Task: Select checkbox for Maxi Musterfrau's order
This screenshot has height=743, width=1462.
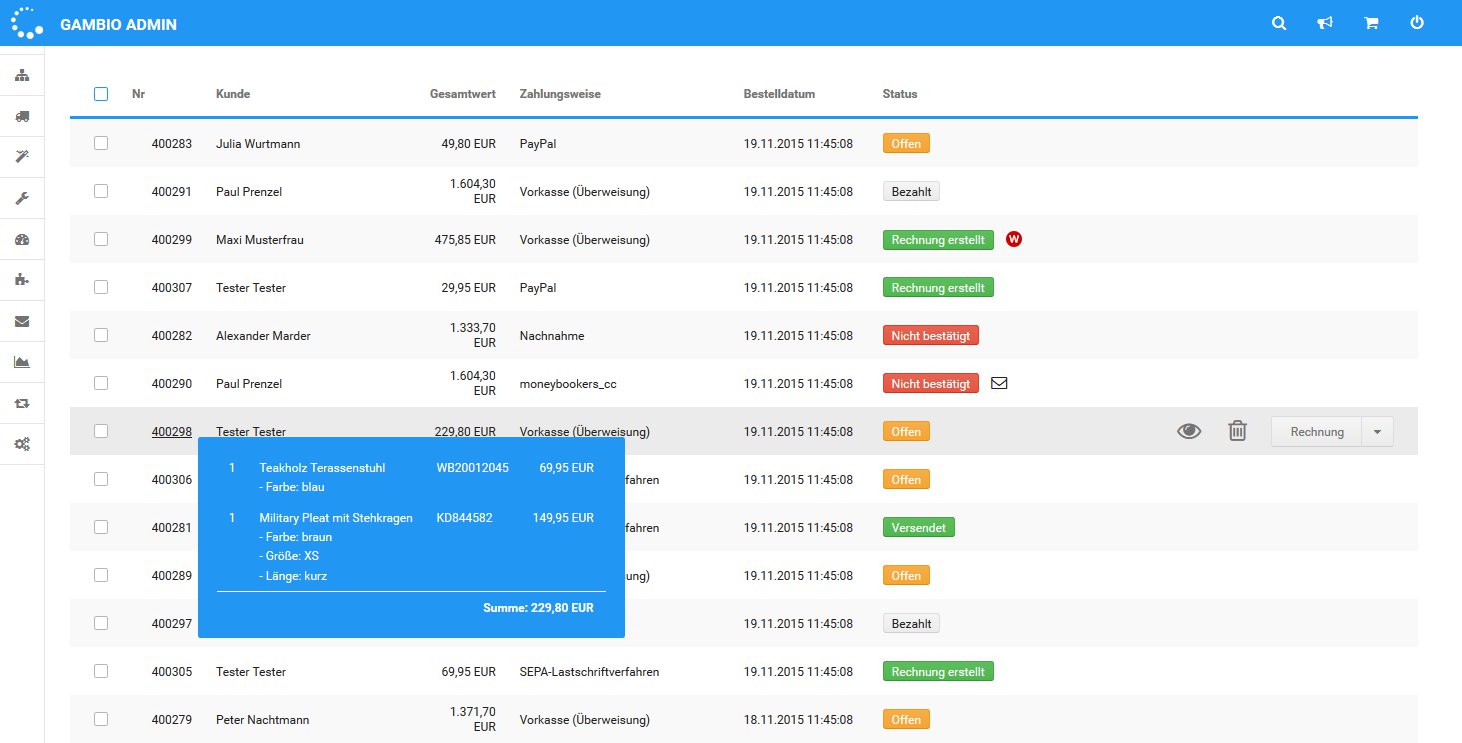Action: coord(101,239)
